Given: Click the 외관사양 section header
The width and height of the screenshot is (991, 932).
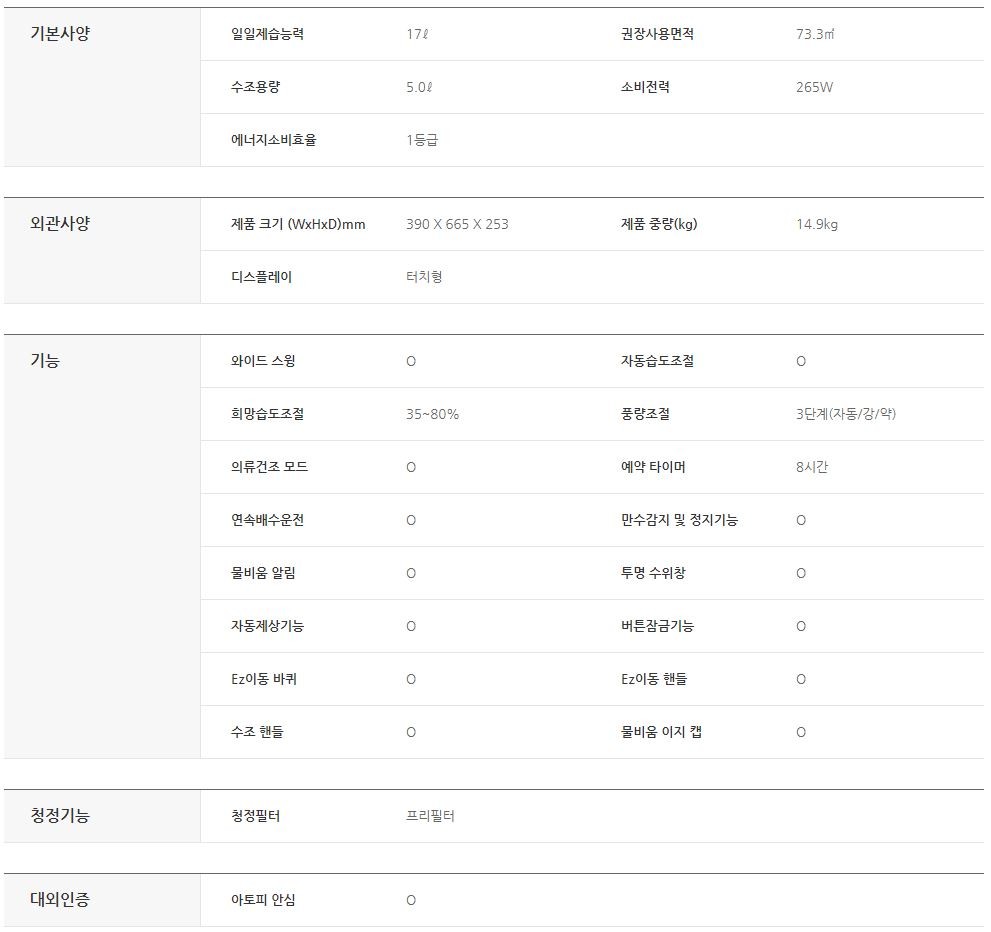Looking at the screenshot, I should [x=60, y=224].
